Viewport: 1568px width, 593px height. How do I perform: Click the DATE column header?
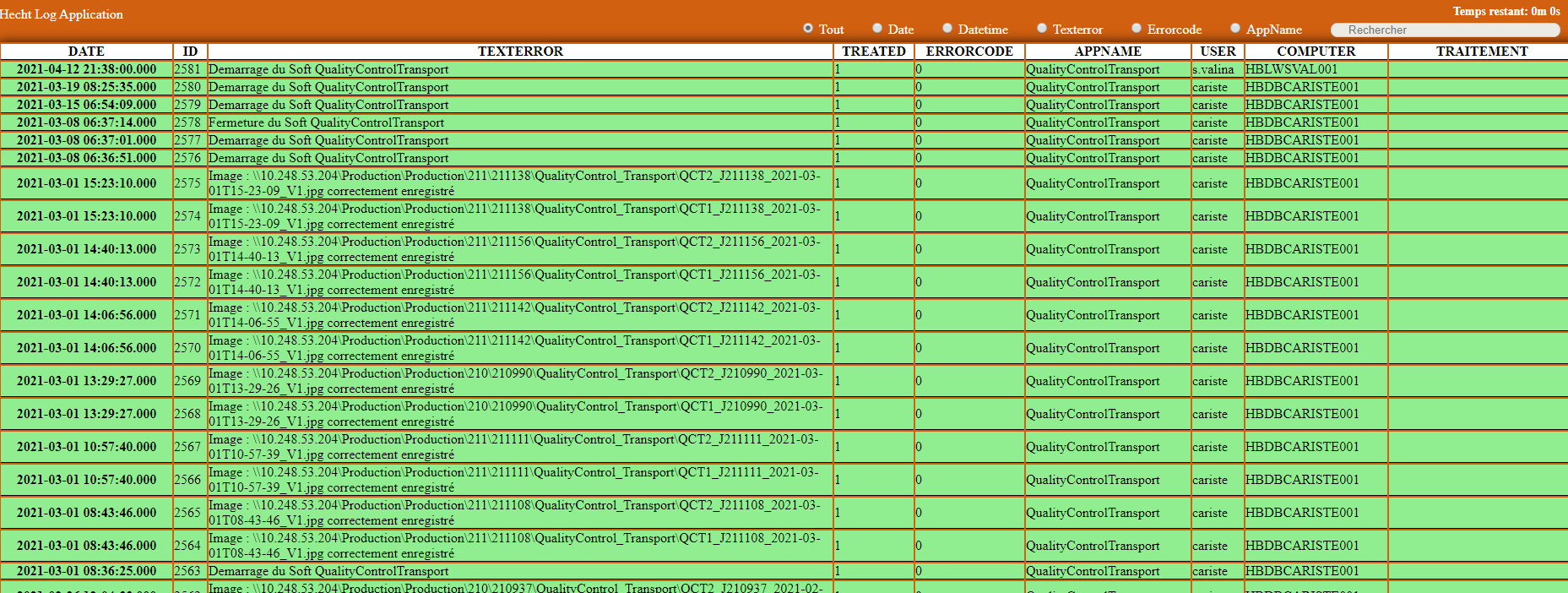(x=86, y=52)
